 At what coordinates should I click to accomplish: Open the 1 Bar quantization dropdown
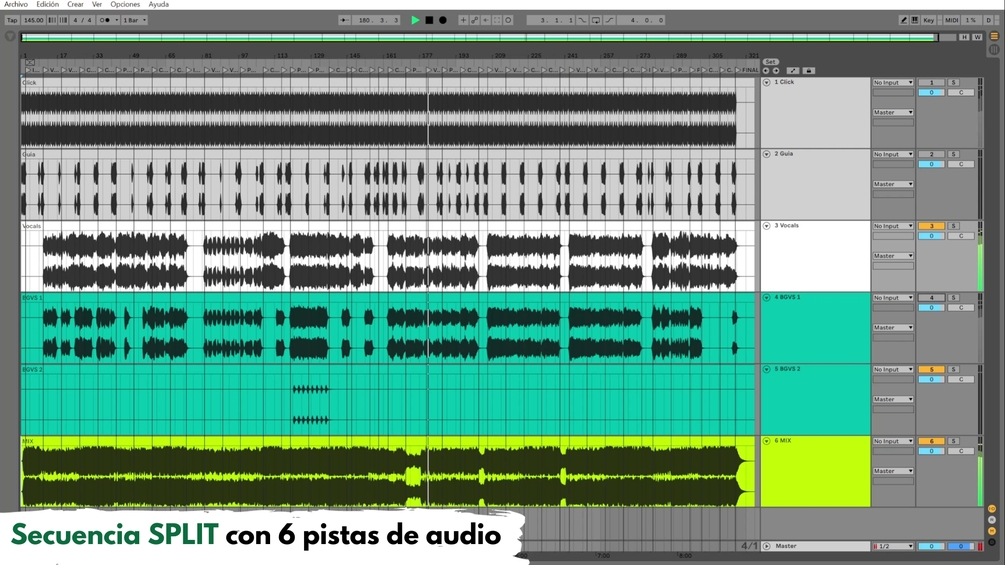tap(135, 20)
